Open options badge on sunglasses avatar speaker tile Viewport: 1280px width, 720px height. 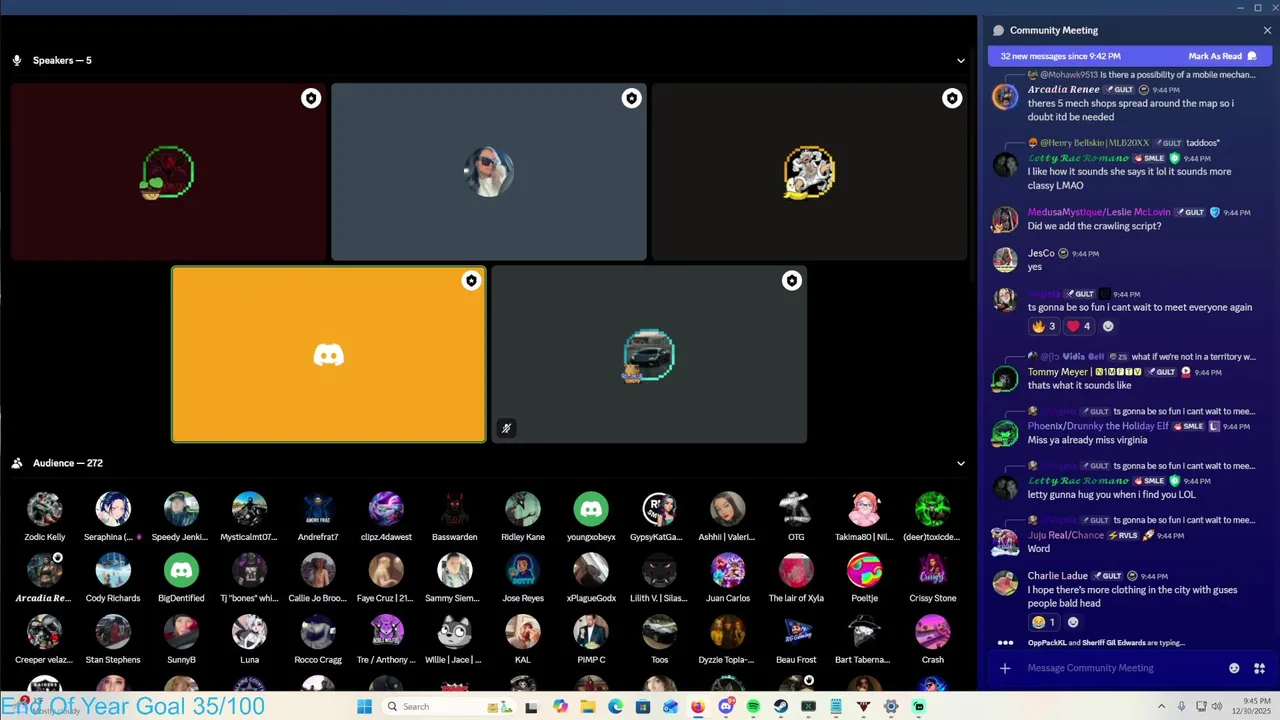631,98
